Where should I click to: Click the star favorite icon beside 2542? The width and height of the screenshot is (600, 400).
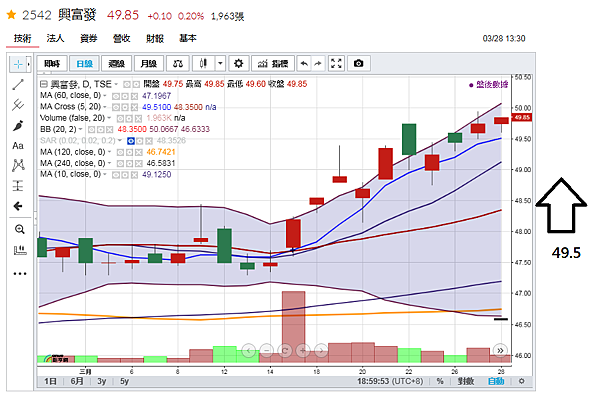click(11, 15)
